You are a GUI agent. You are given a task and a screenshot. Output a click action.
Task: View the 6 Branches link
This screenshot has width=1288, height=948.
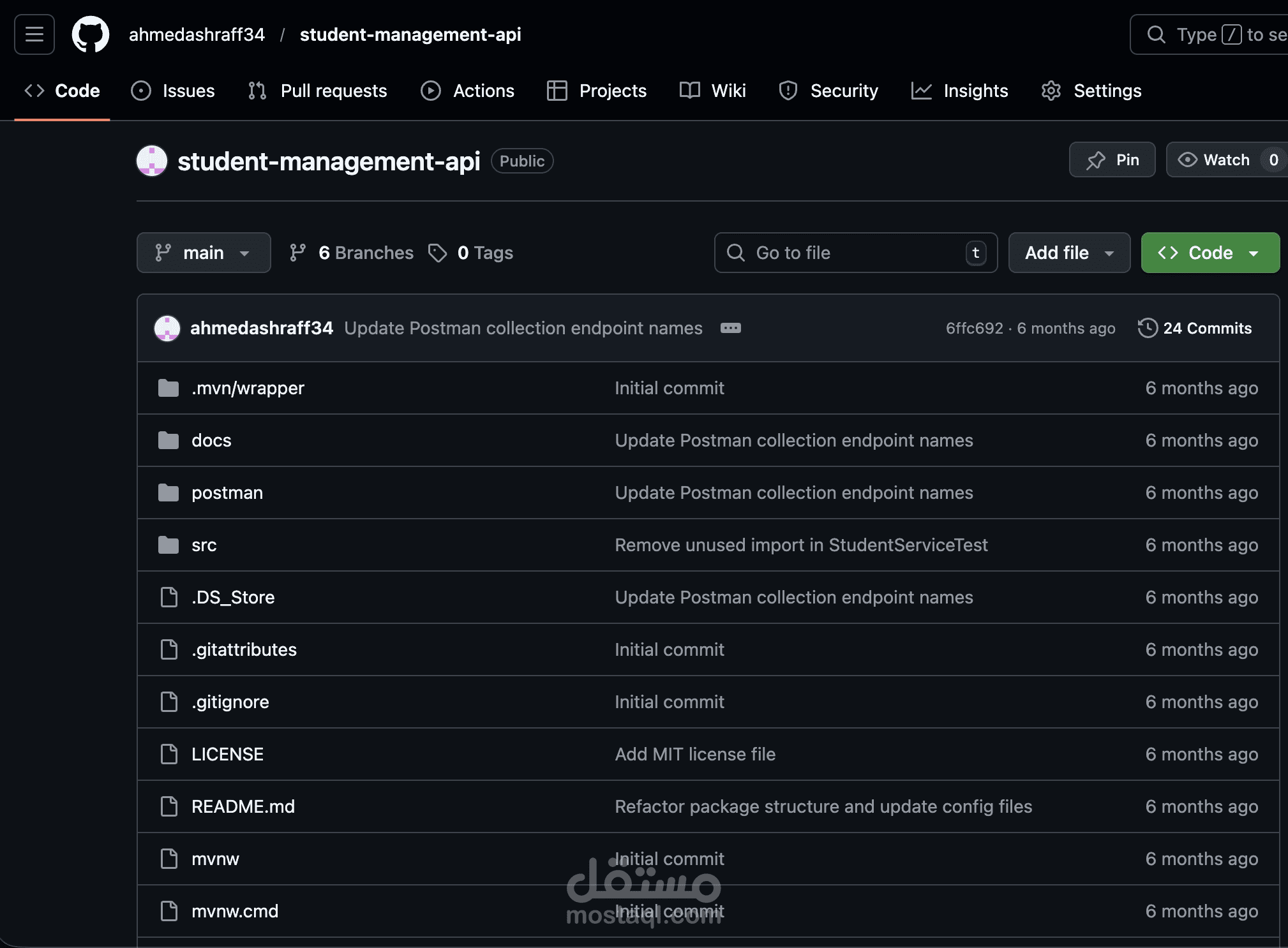point(366,253)
